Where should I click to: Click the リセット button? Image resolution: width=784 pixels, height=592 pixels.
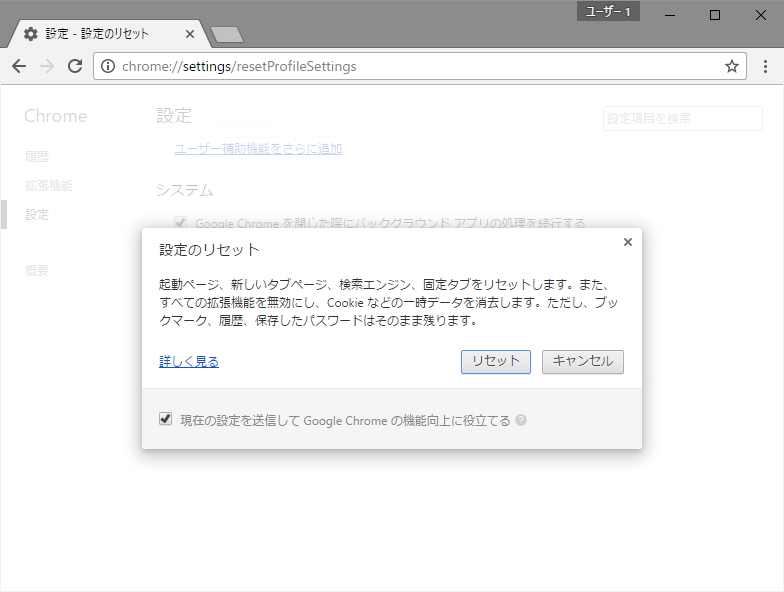pyautogui.click(x=496, y=362)
